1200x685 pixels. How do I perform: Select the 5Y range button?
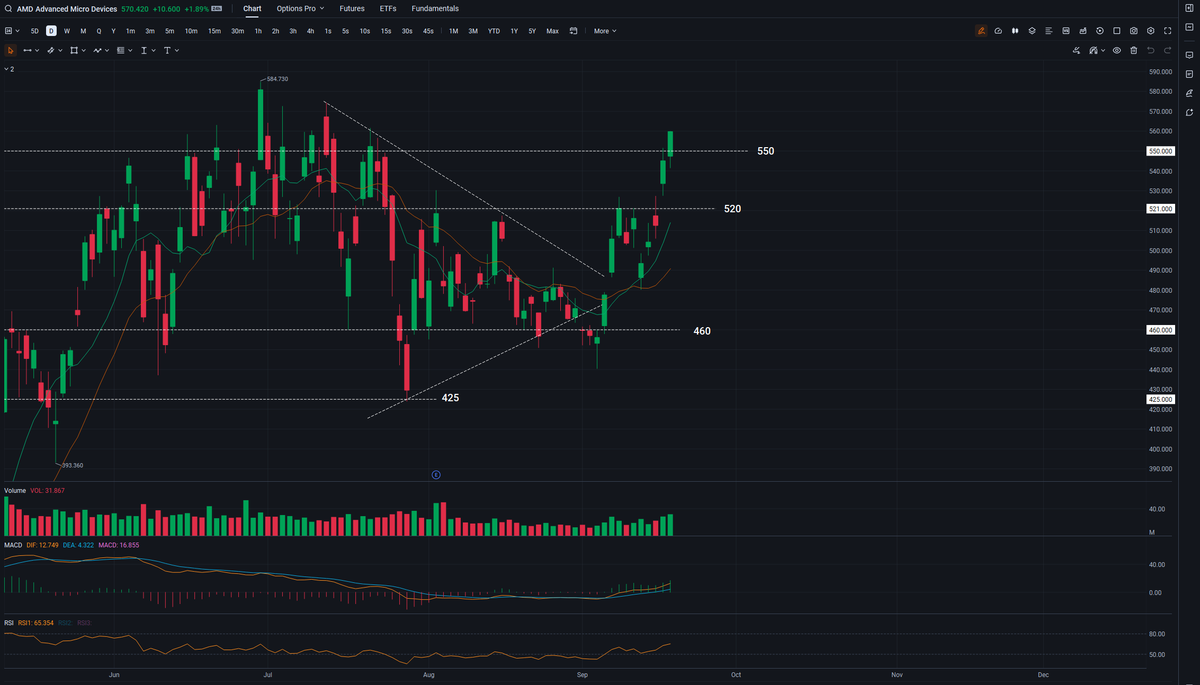click(x=532, y=31)
